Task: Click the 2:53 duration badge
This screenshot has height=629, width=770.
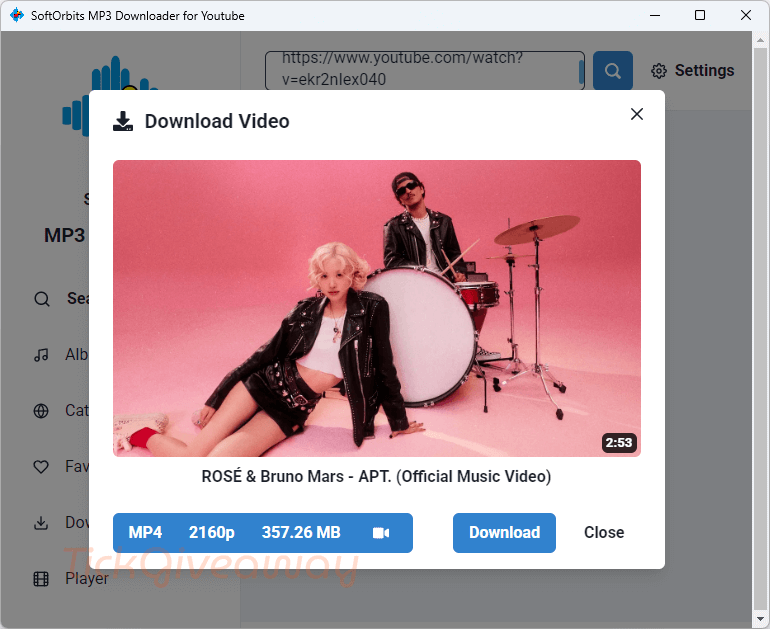Action: 619,443
